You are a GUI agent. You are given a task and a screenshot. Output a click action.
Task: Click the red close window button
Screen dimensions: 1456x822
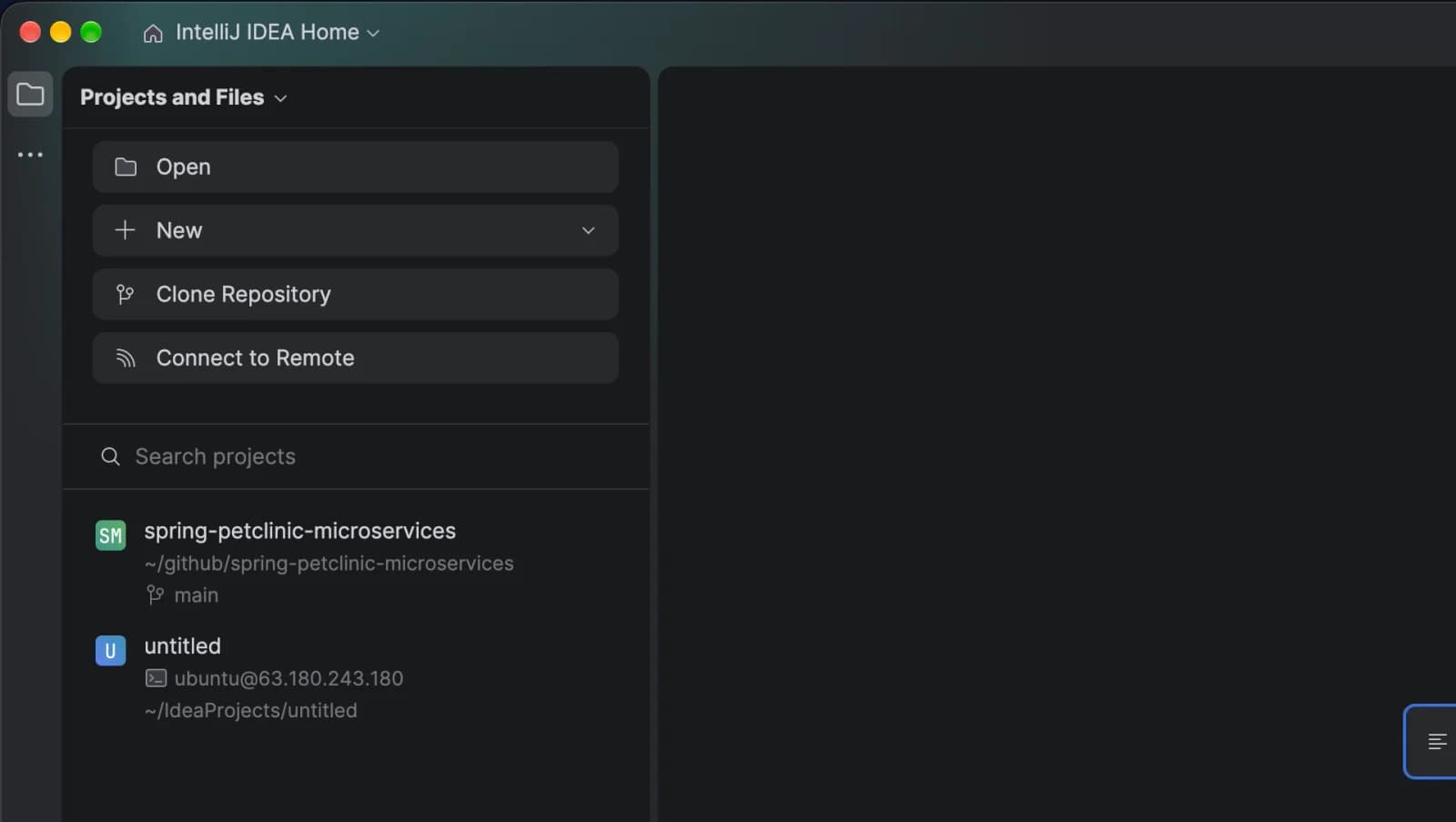(30, 32)
